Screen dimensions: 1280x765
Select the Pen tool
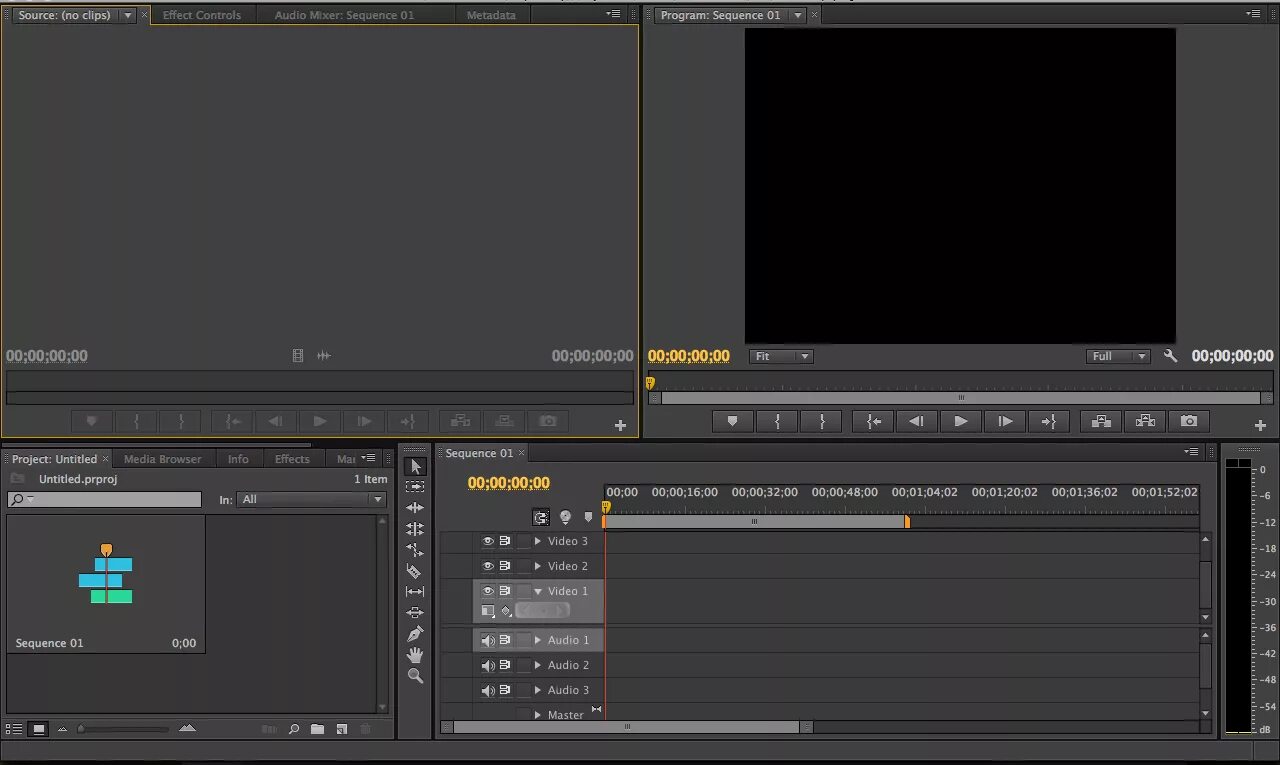pos(415,634)
